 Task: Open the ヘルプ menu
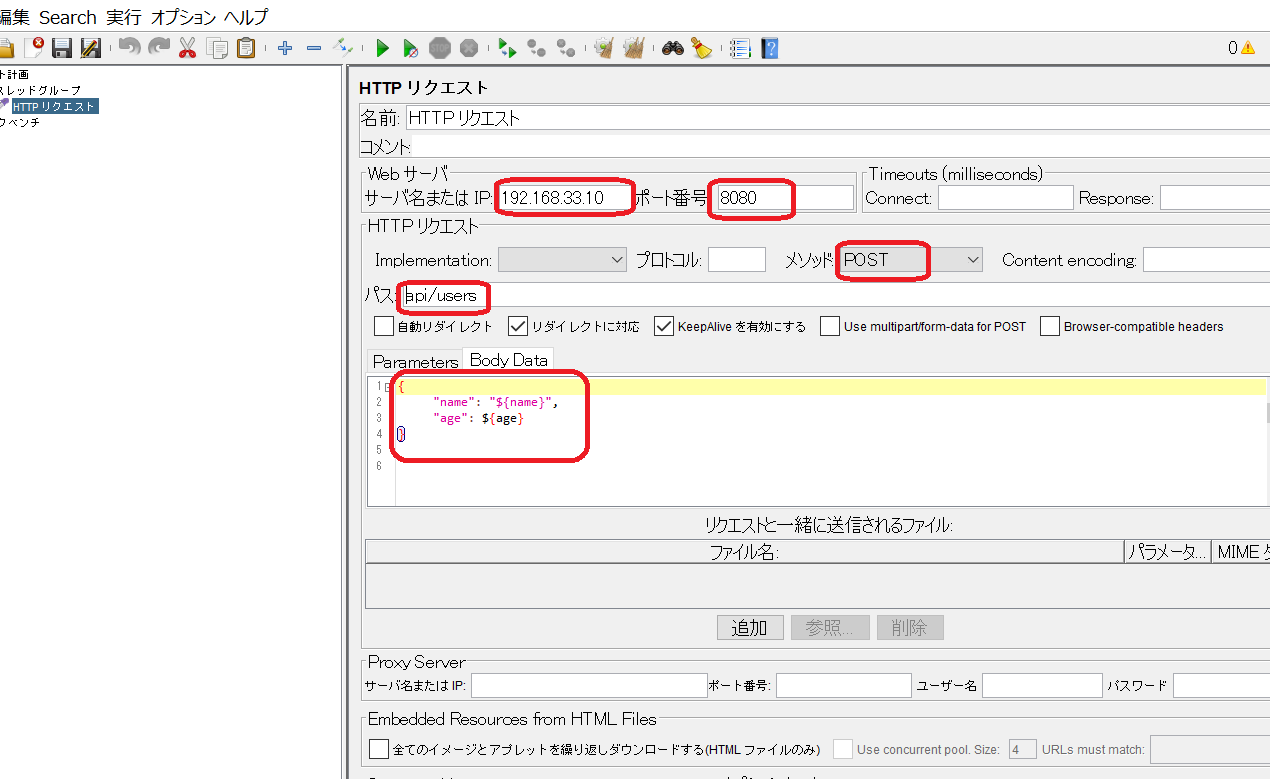point(246,17)
